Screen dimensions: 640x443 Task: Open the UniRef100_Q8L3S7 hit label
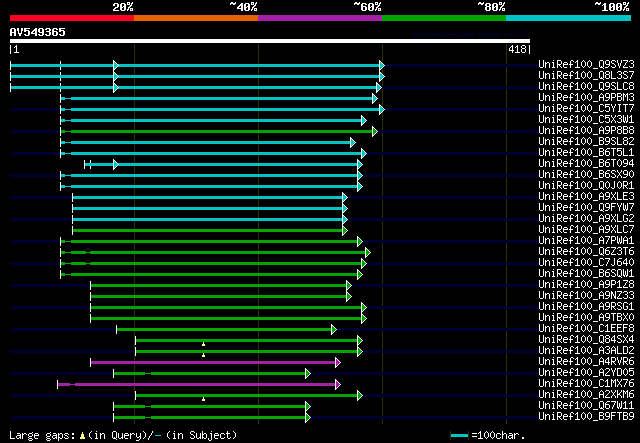(586, 76)
